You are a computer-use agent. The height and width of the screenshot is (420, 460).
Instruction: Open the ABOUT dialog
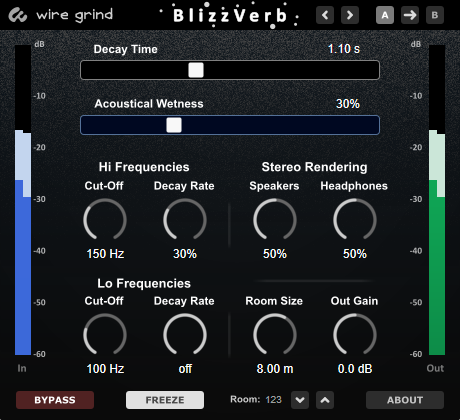click(405, 400)
